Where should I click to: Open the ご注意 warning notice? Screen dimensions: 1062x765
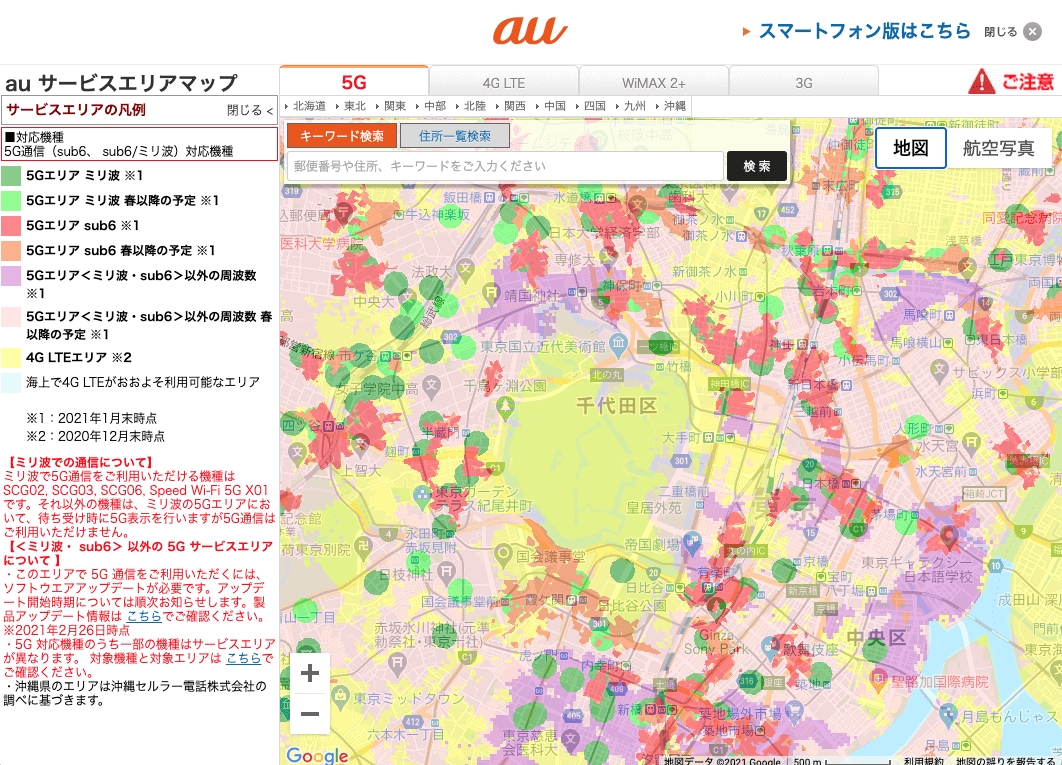pyautogui.click(x=1011, y=82)
